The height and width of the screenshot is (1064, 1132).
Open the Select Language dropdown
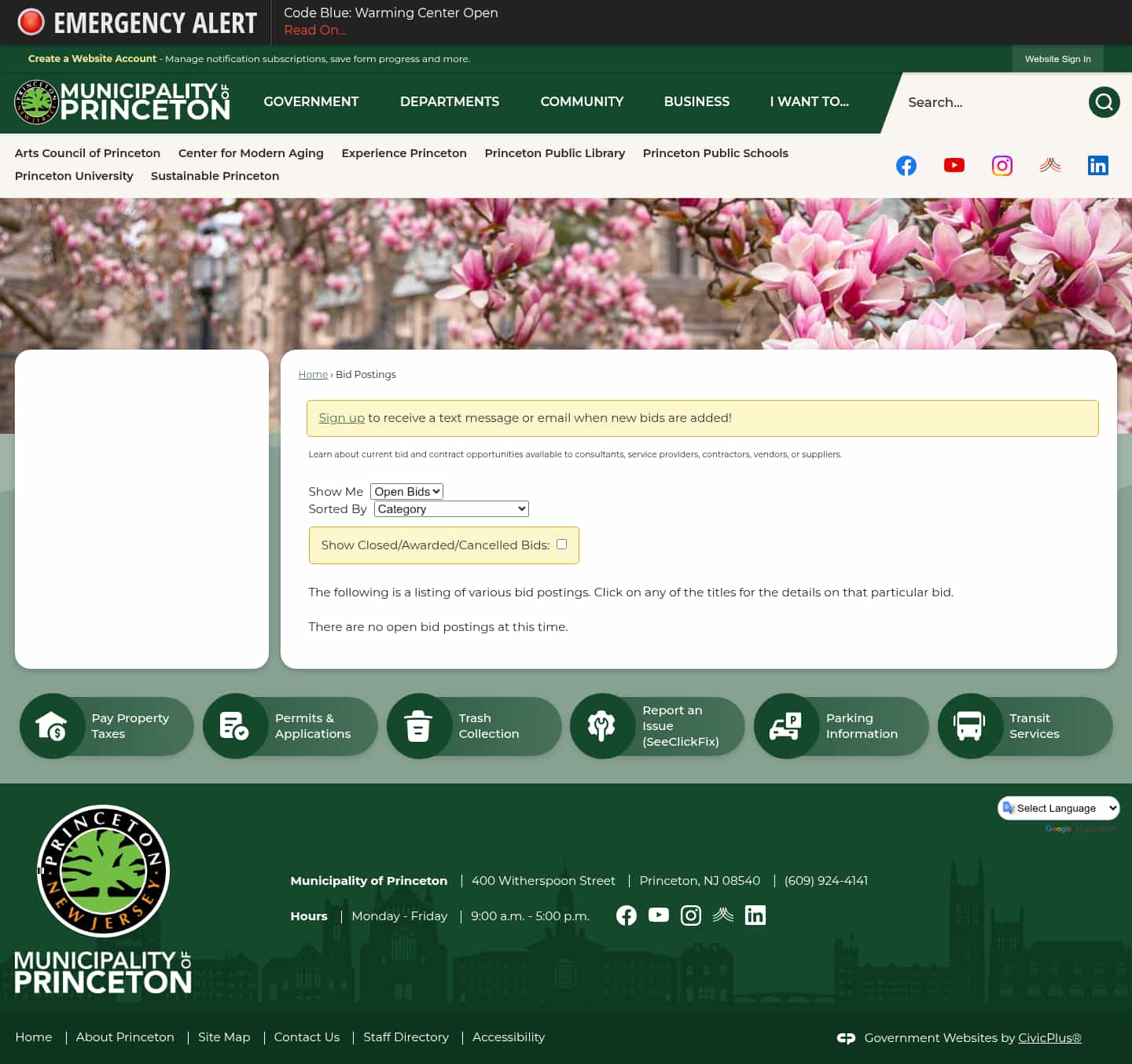point(1058,808)
